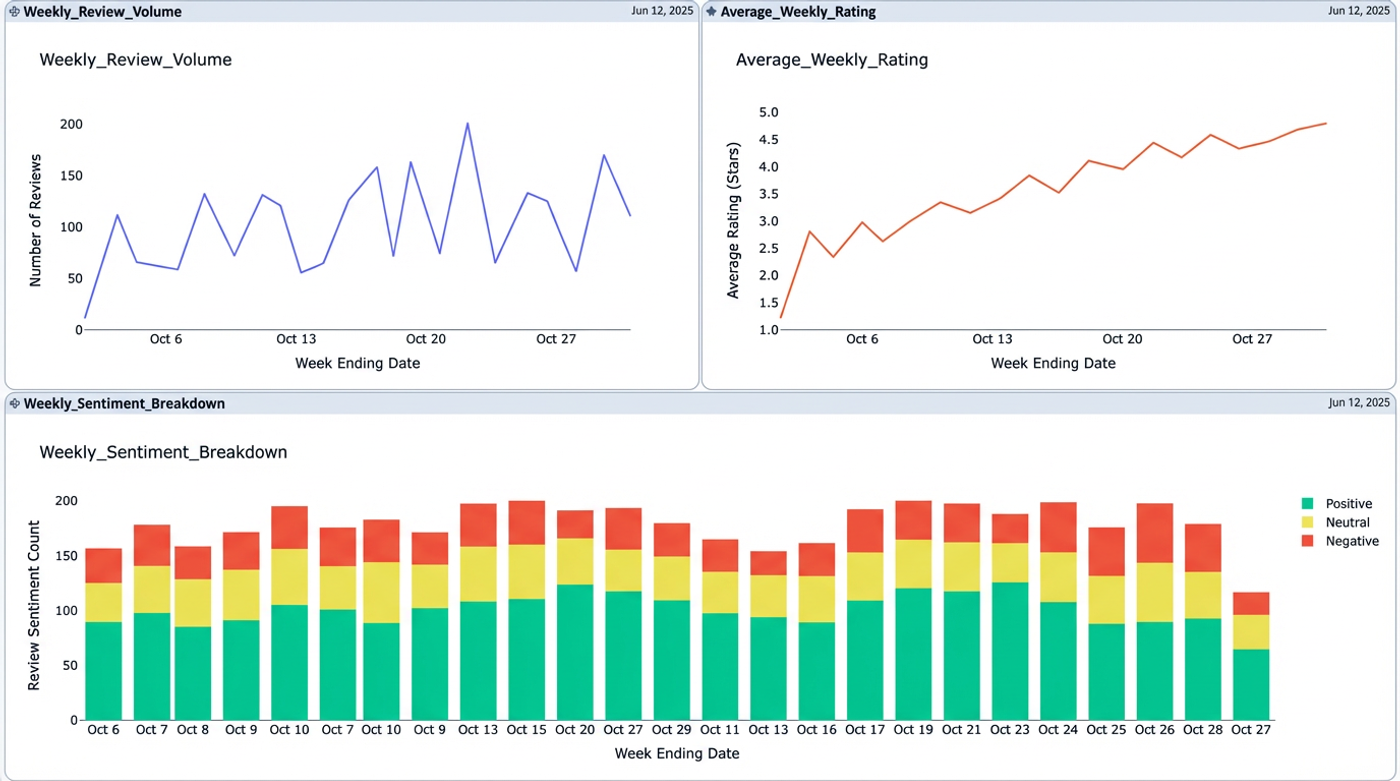Viewport: 1400px width, 781px height.
Task: Select the green Positive legend swatch
Action: pos(1307,504)
